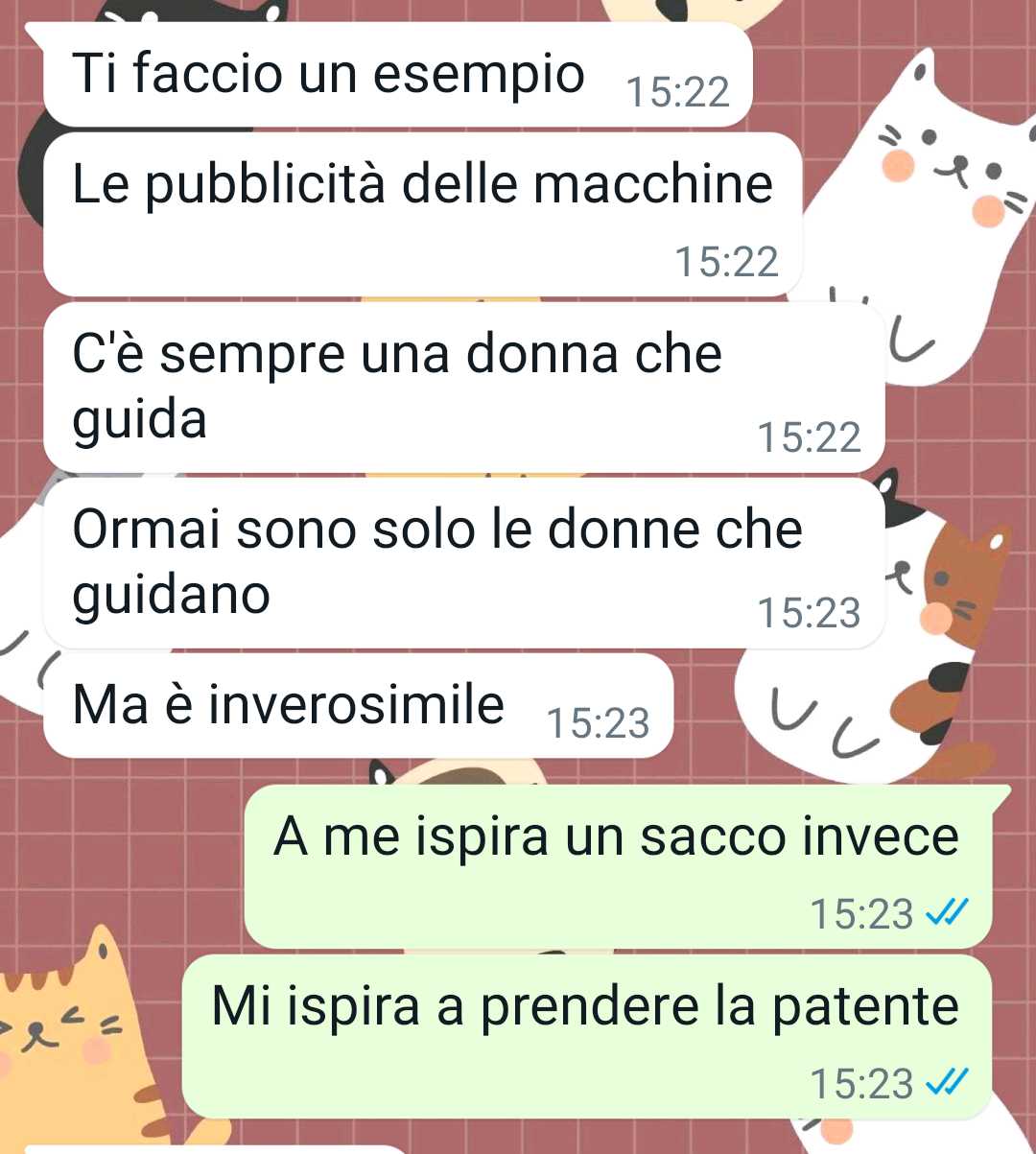
Task: Click the 15:22 timestamp on "Ti faccio un esempio"
Action: click(677, 92)
